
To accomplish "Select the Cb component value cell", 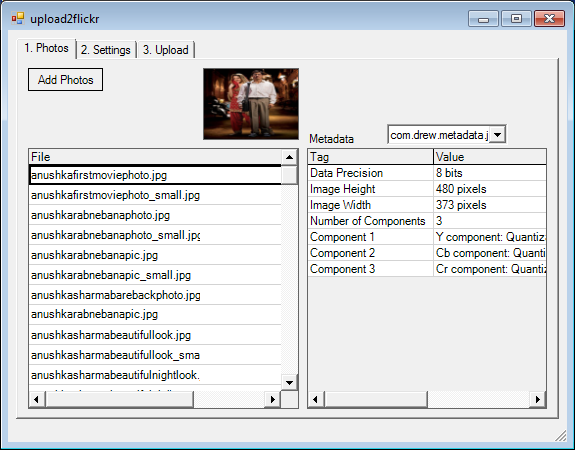I will point(490,253).
